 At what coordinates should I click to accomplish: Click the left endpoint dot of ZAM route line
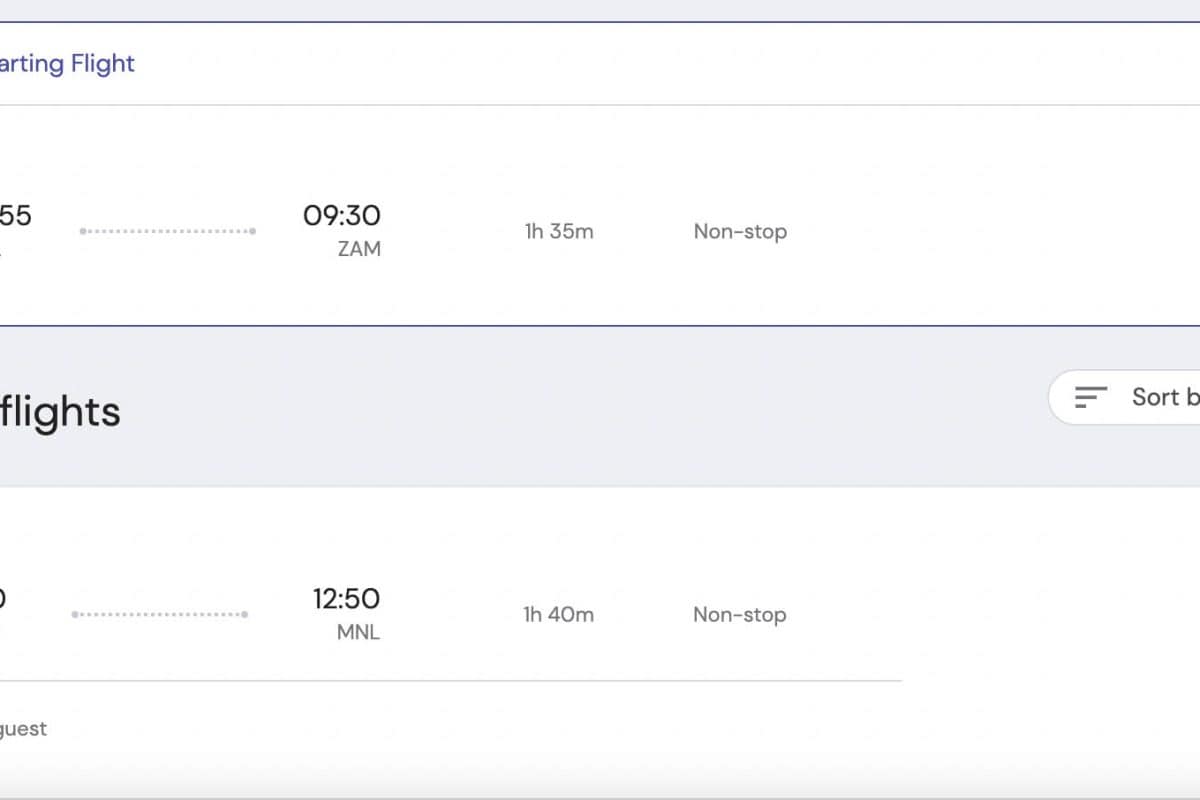[x=83, y=231]
